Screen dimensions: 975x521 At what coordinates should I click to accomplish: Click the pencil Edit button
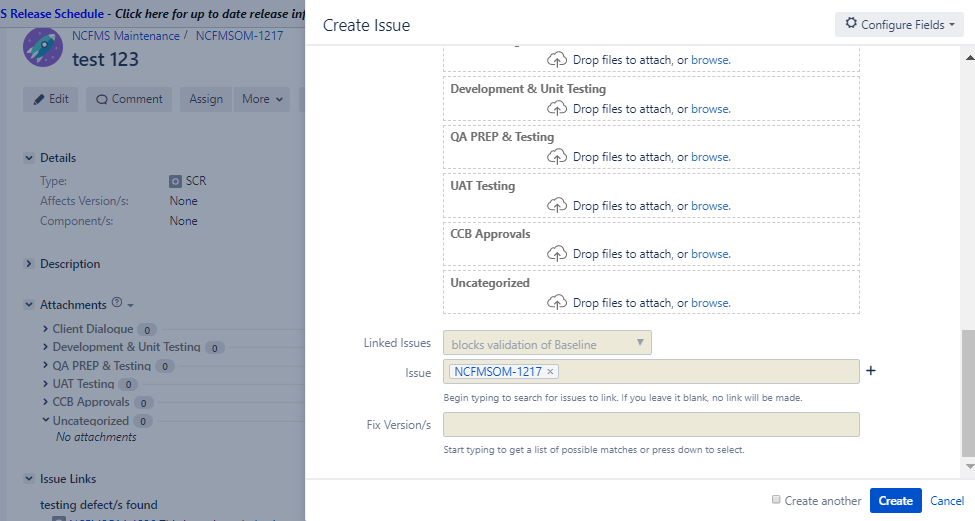click(x=50, y=99)
